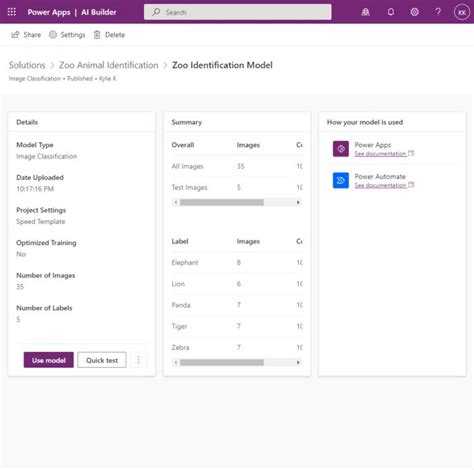Click the Speed Template value
Viewport: 474px width, 470px height.
(x=41, y=222)
